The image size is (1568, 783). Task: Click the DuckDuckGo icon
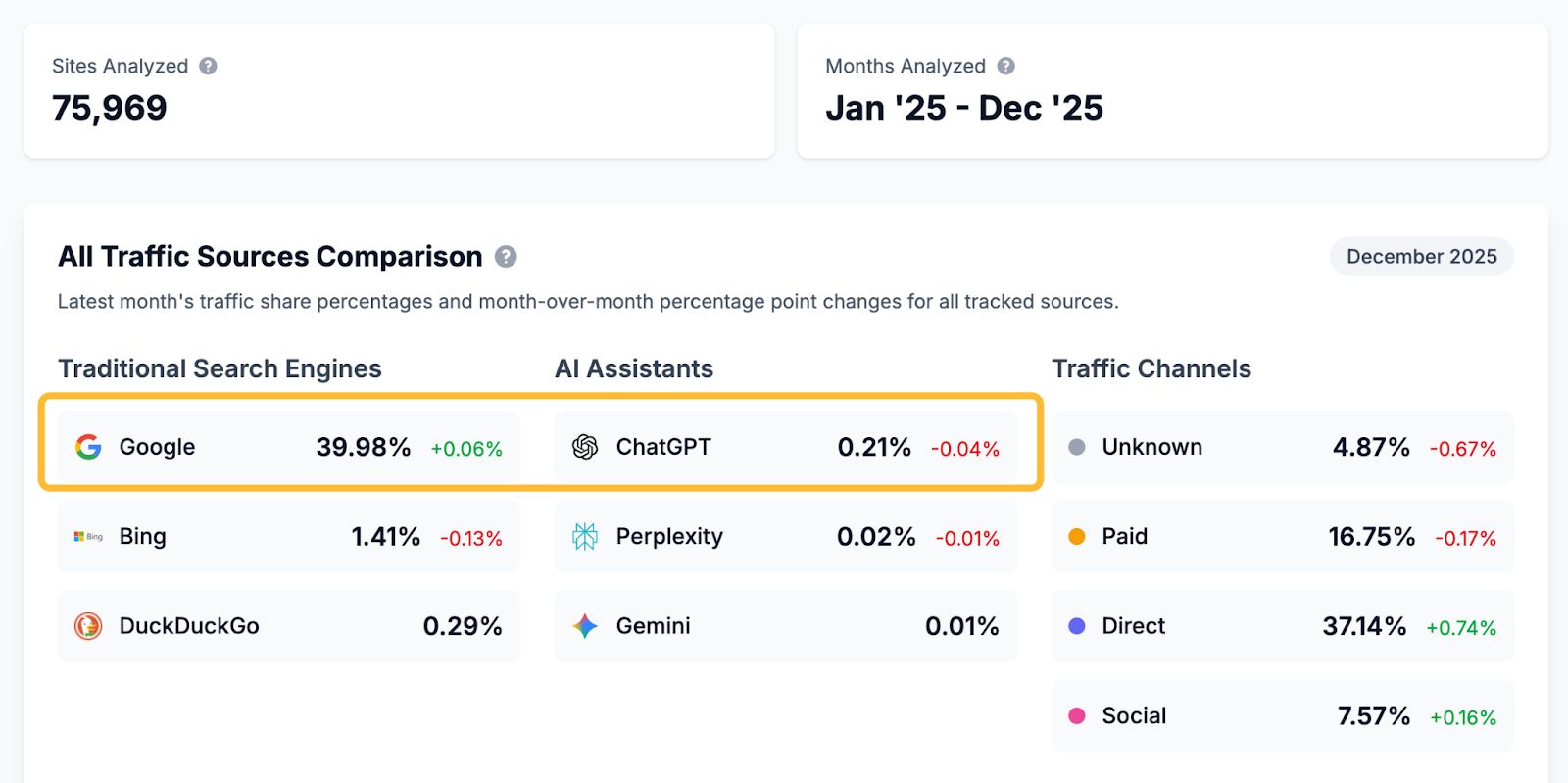[x=87, y=626]
